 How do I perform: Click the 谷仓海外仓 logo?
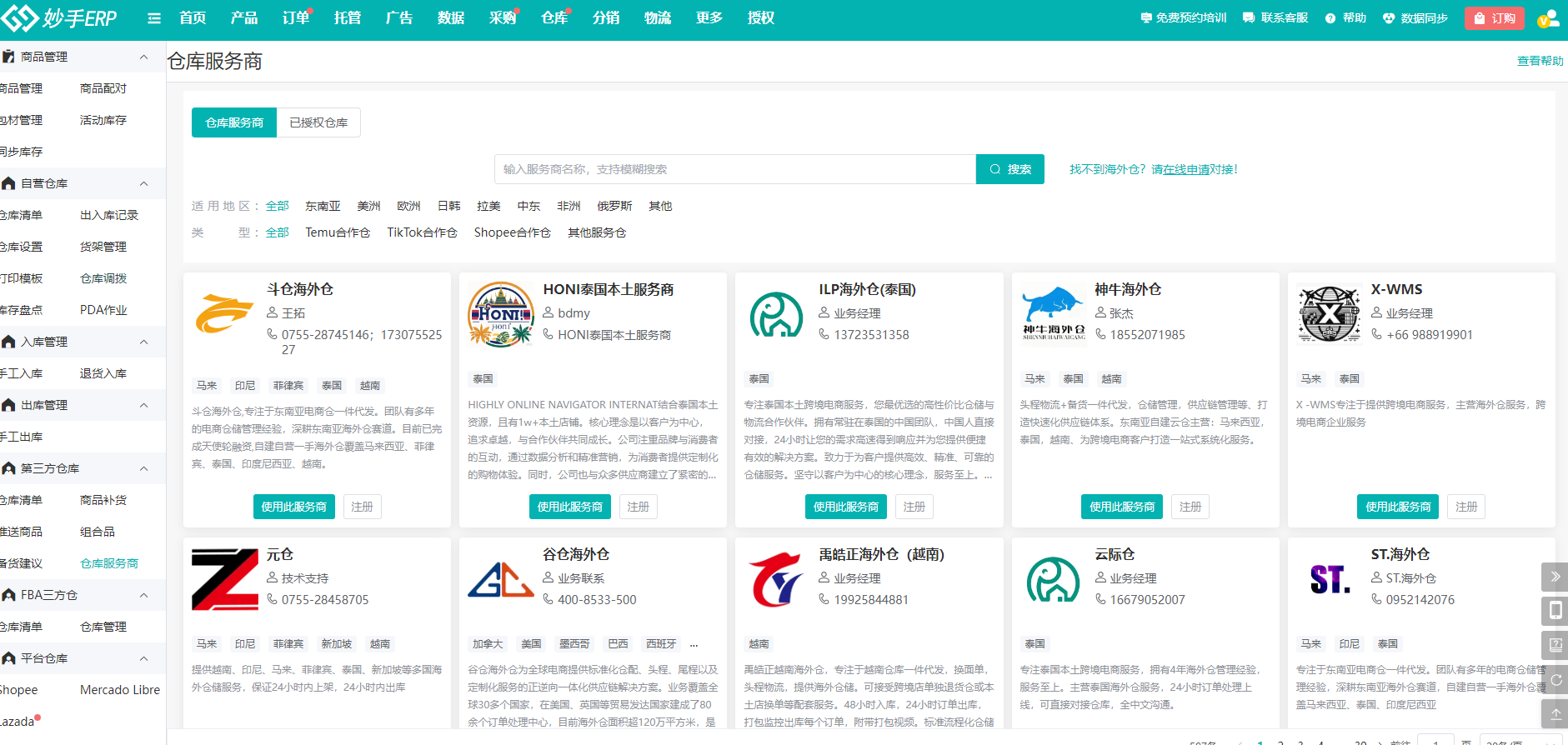(501, 581)
